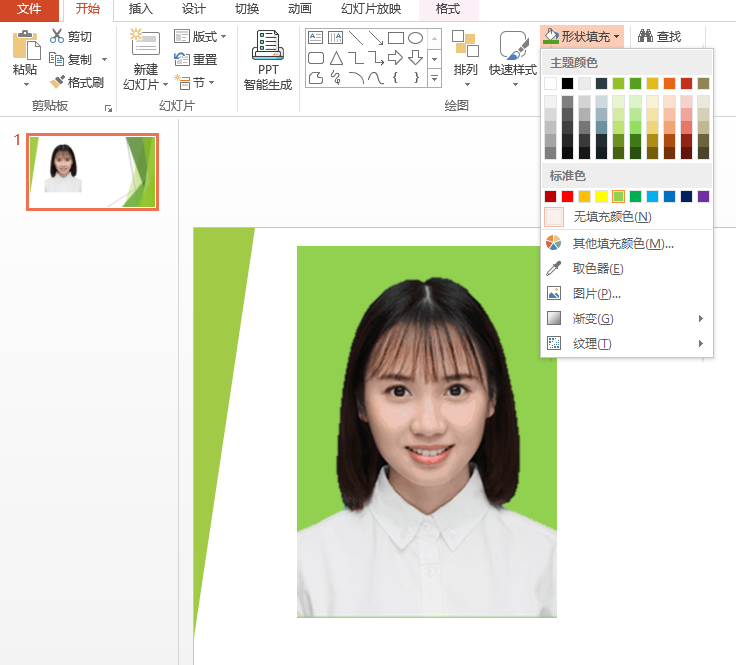Pick standard purple color swatch
This screenshot has height=665, width=736.
[x=703, y=196]
